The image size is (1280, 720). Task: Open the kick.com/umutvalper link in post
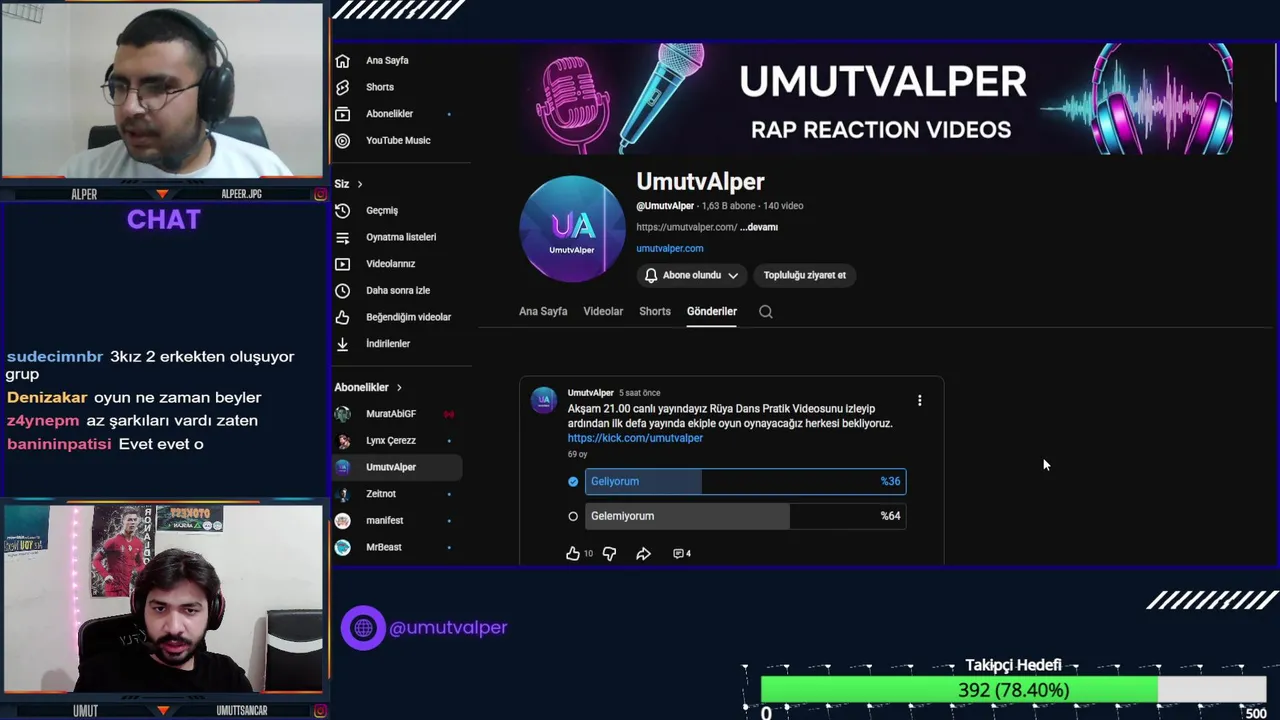635,438
